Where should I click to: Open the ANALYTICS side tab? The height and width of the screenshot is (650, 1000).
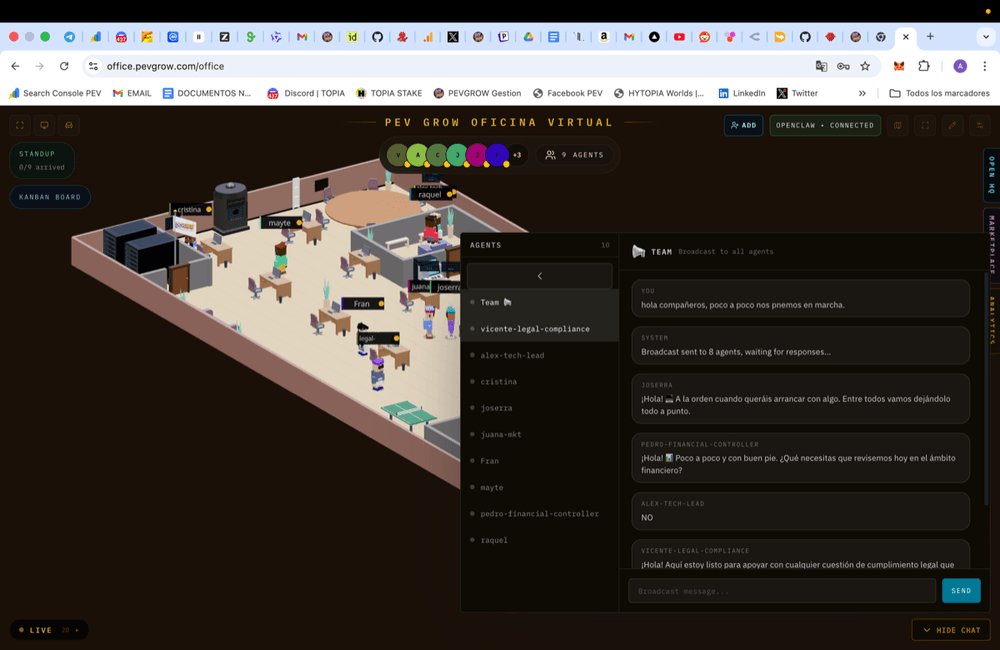(x=992, y=320)
